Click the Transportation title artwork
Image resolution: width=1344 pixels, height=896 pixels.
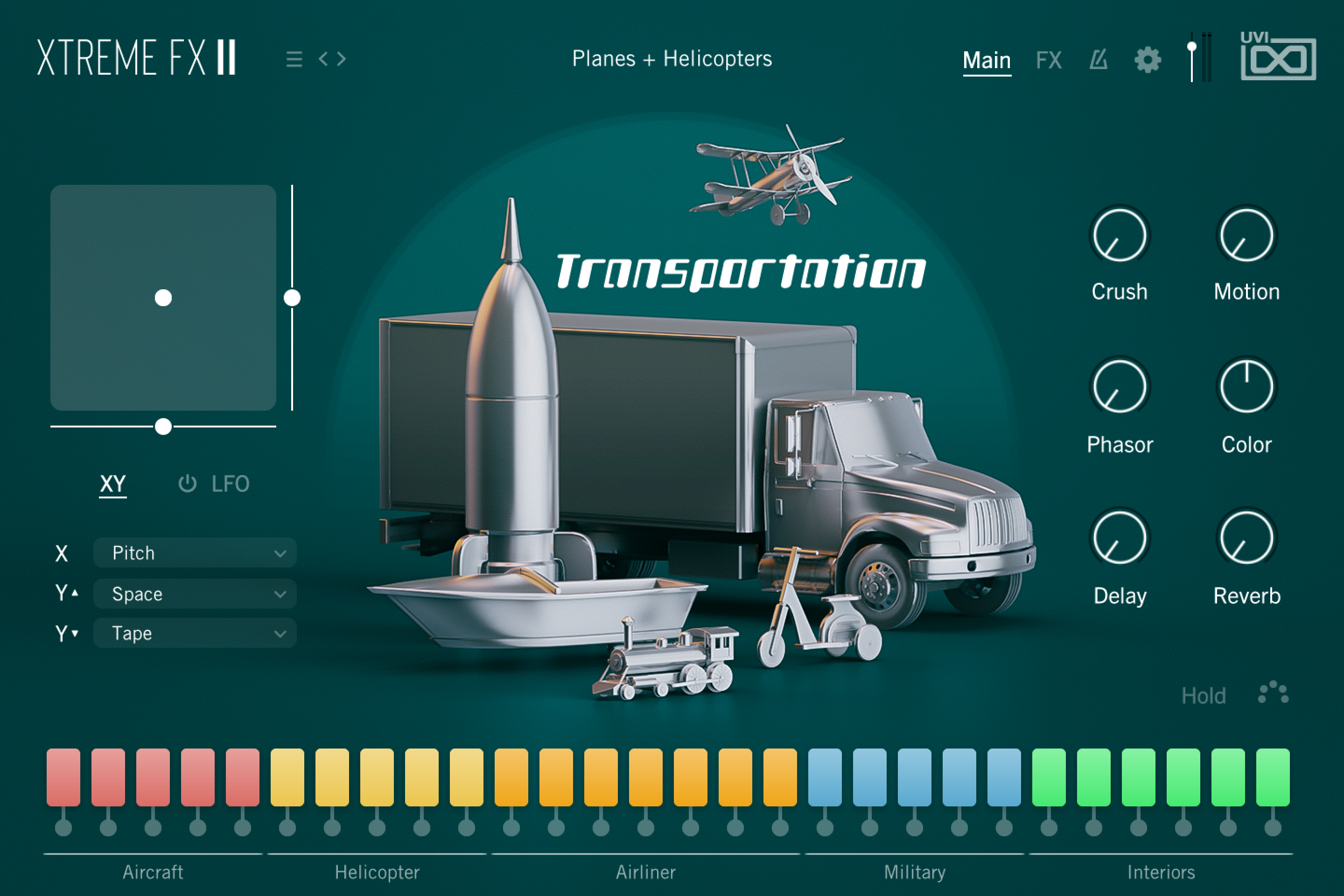click(741, 272)
